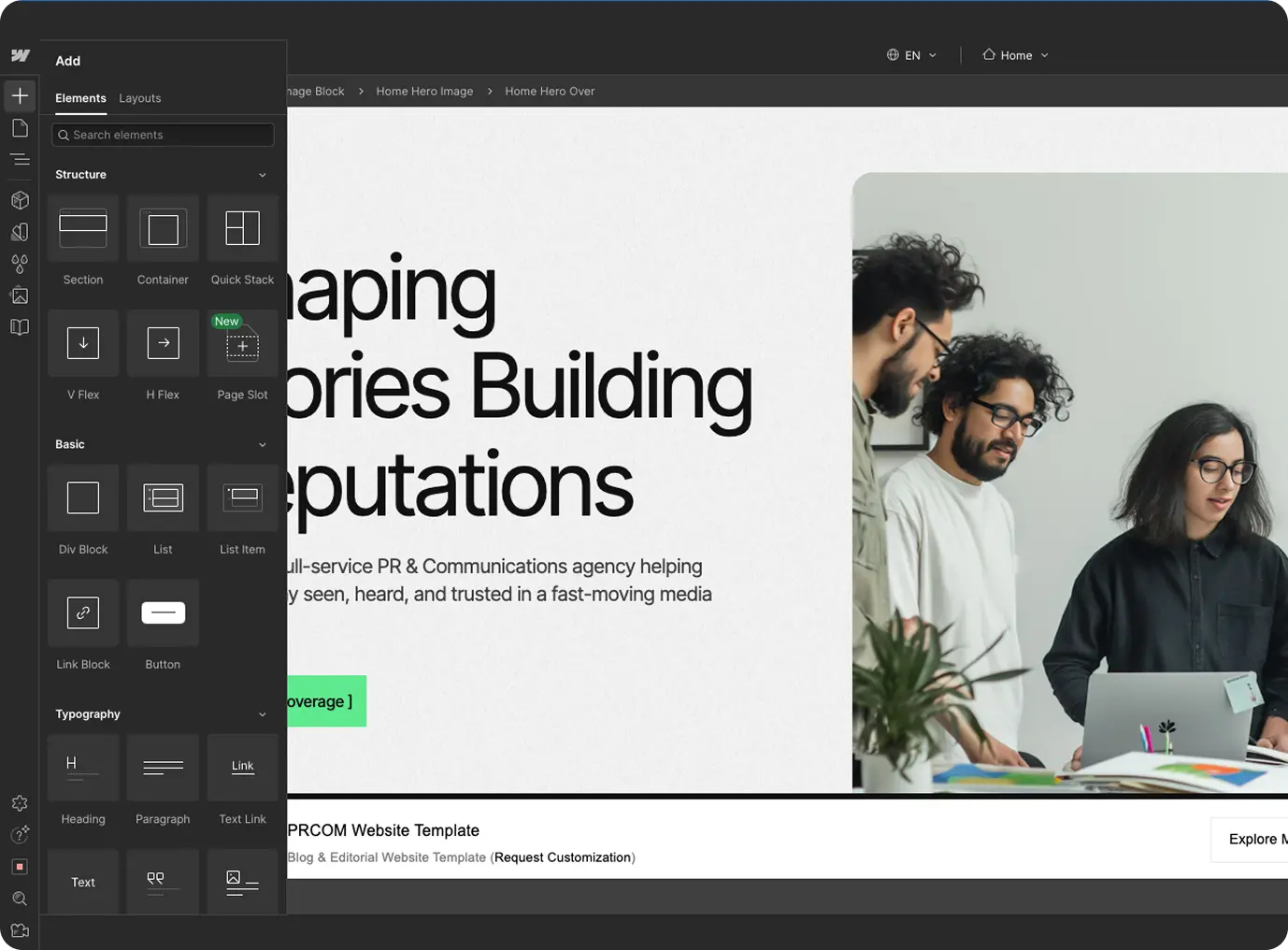Open the Assets image icon
The image size is (1288, 950).
click(x=20, y=295)
